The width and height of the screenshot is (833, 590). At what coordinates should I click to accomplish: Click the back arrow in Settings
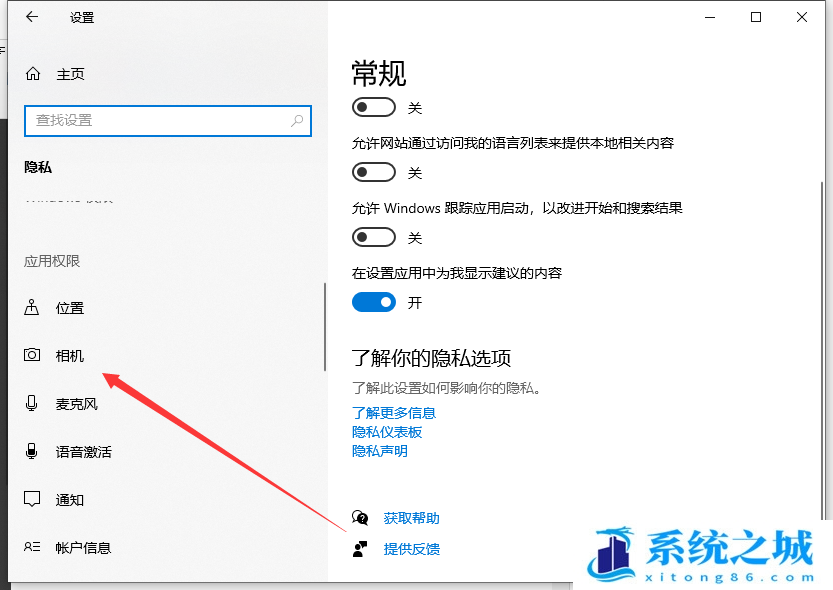click(32, 17)
